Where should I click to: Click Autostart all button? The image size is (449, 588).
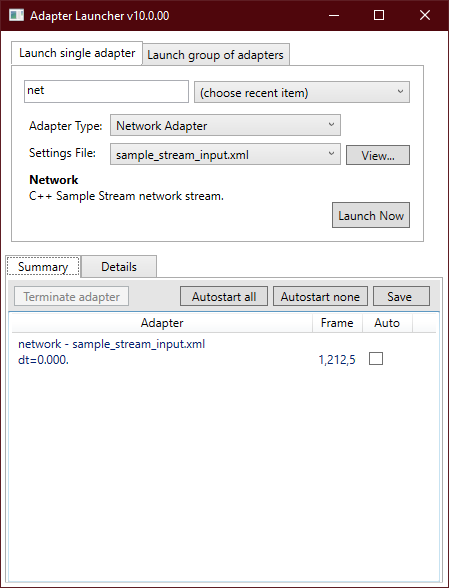(224, 296)
